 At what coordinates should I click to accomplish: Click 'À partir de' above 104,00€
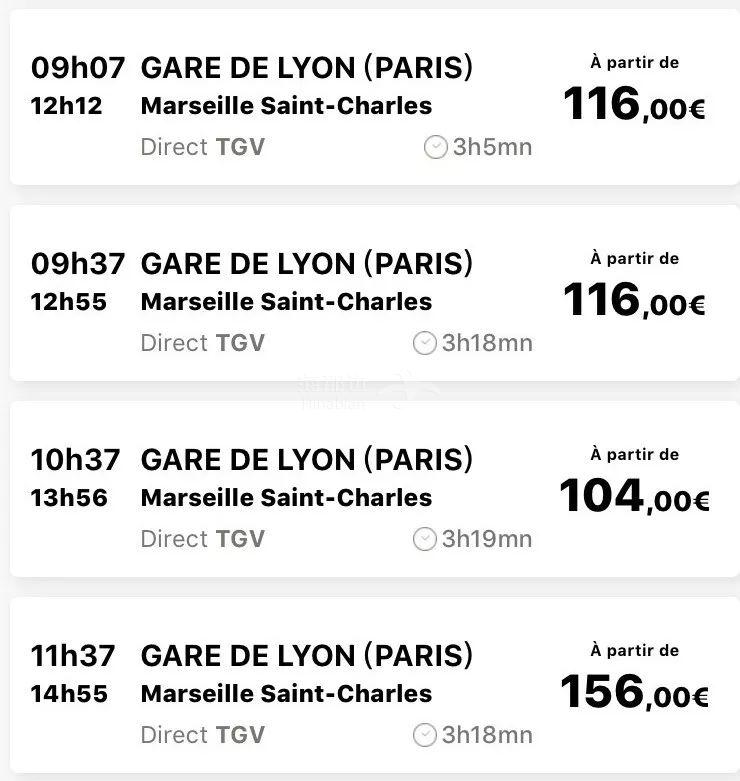[x=634, y=454]
